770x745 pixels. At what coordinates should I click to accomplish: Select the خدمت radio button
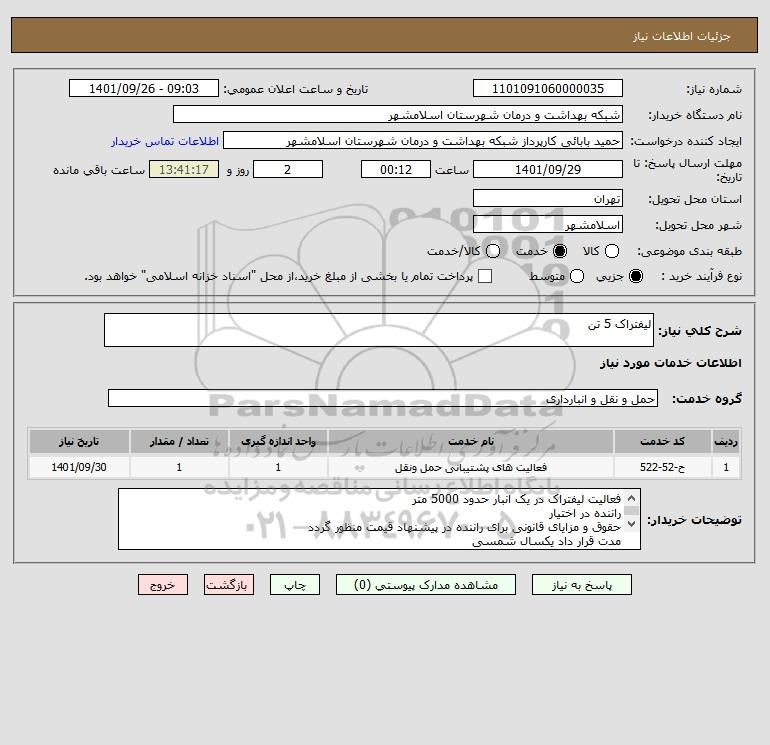click(559, 251)
